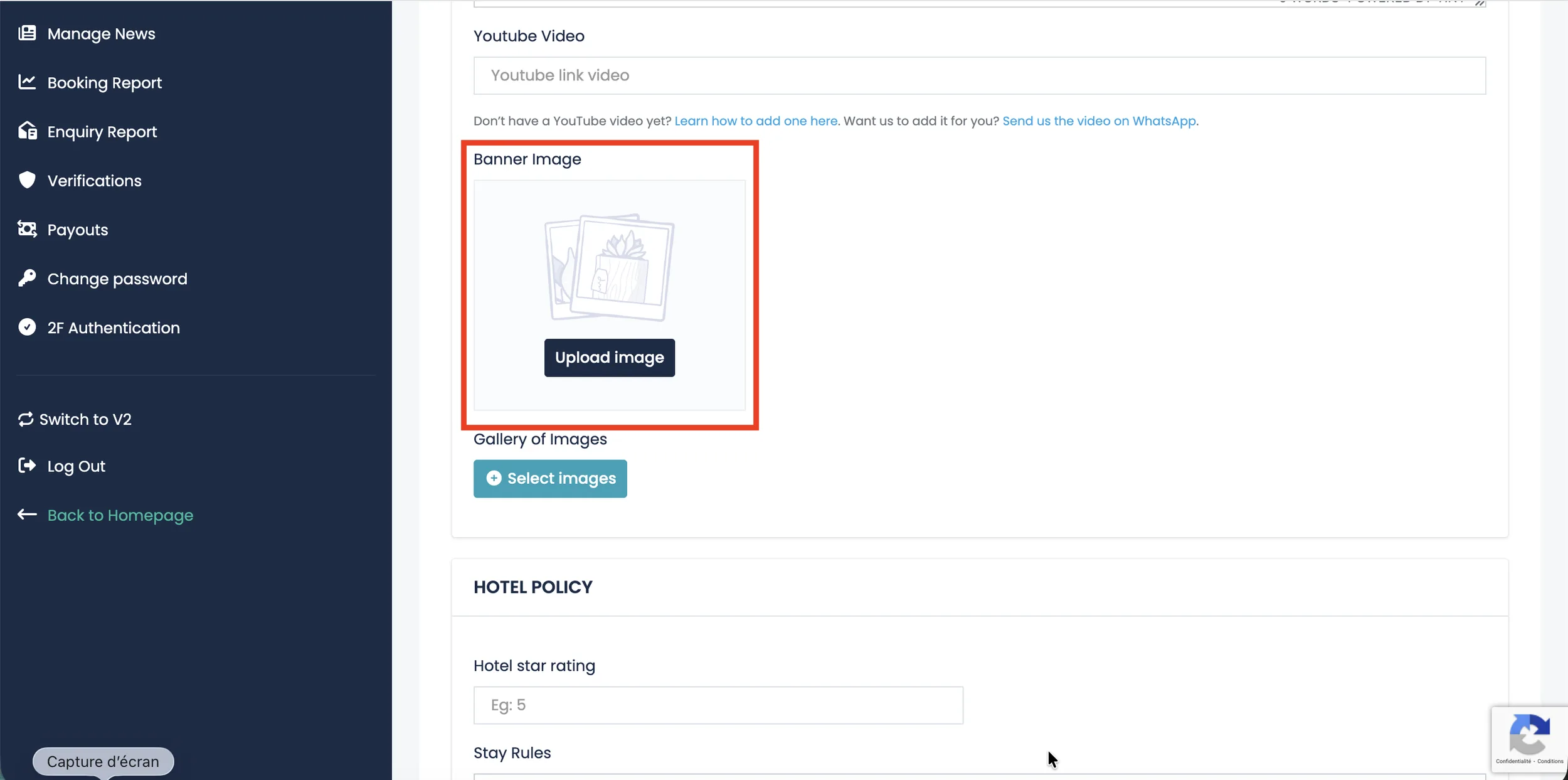Go to Payouts in the sidebar
The image size is (1568, 780).
coord(78,230)
